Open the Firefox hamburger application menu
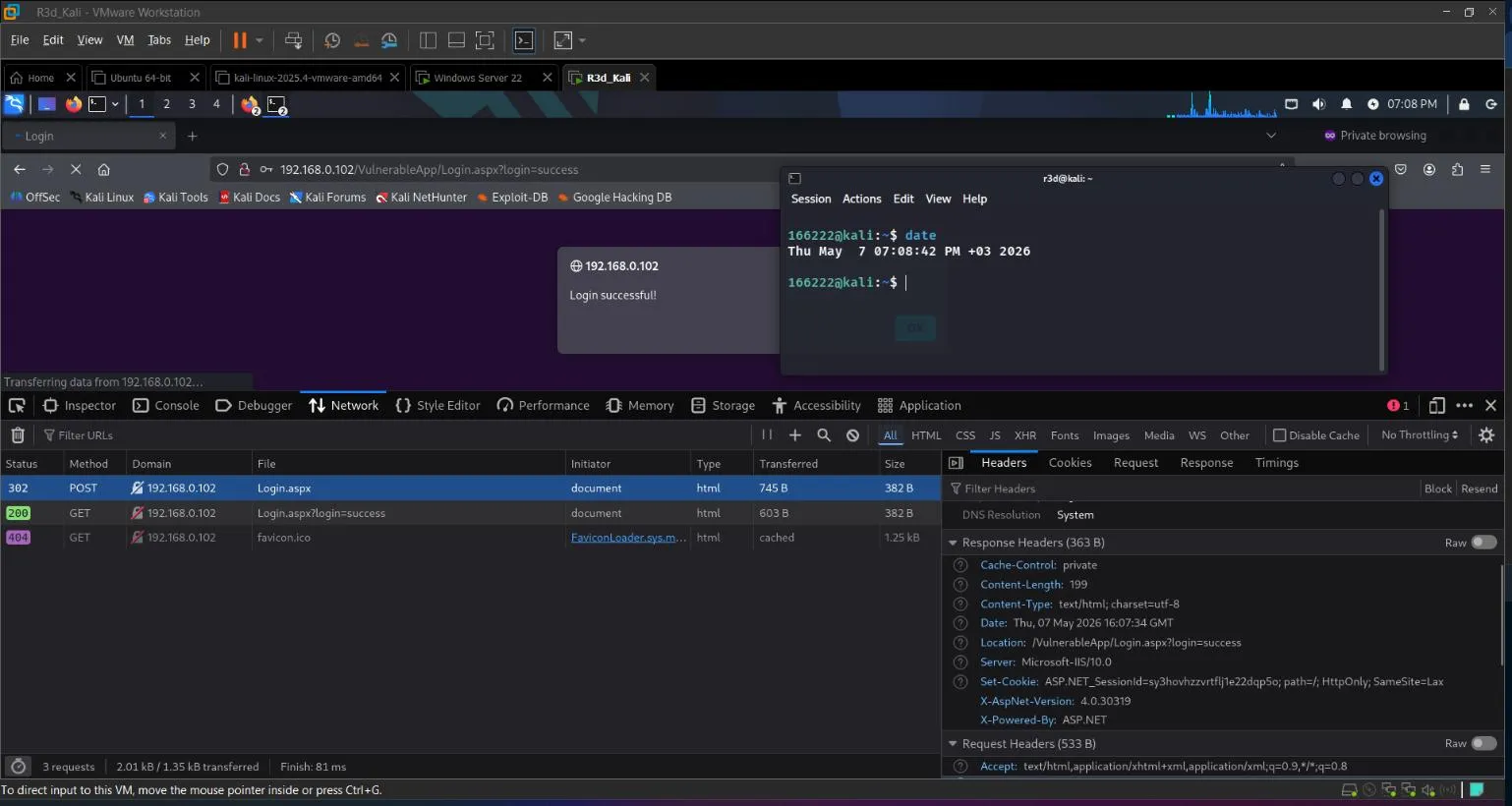Viewport: 1512px width, 806px height. pos(1485,169)
